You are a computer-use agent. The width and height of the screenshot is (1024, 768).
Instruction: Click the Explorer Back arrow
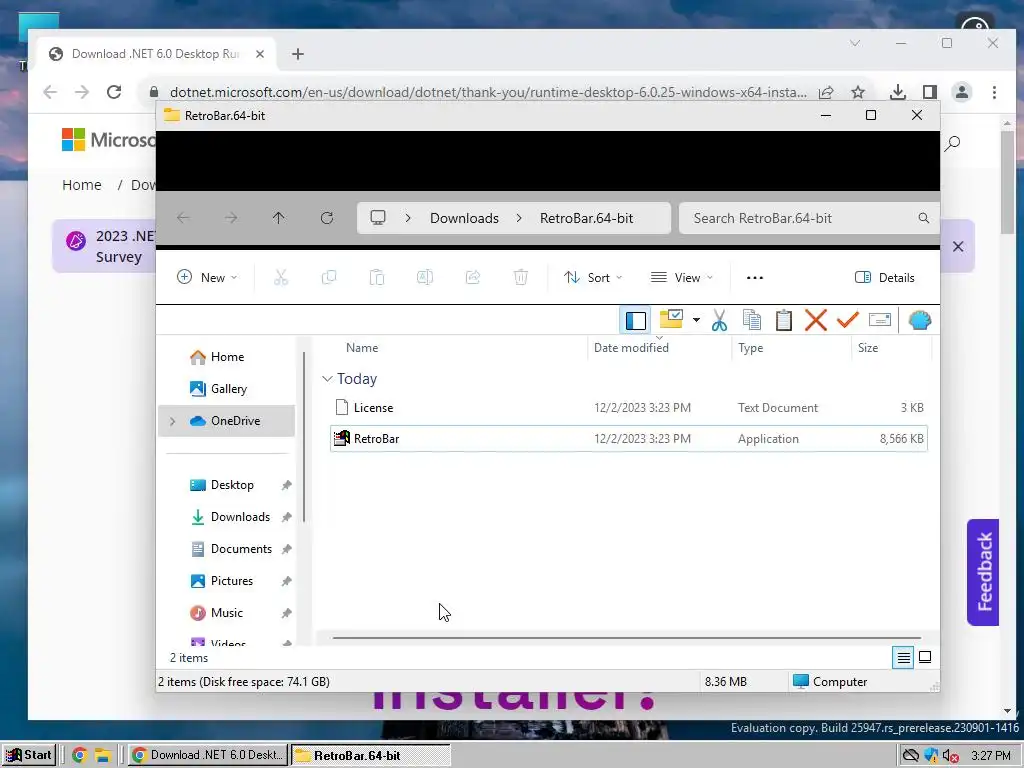point(184,218)
